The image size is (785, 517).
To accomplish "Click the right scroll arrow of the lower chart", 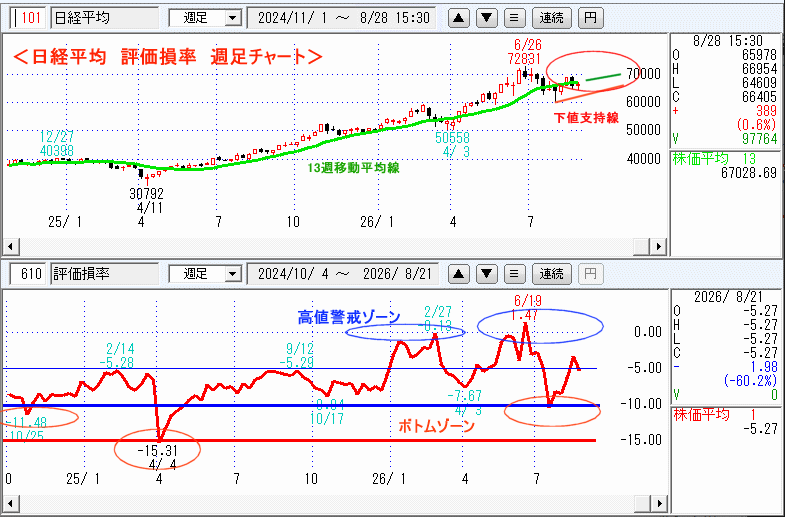I will (x=659, y=503).
